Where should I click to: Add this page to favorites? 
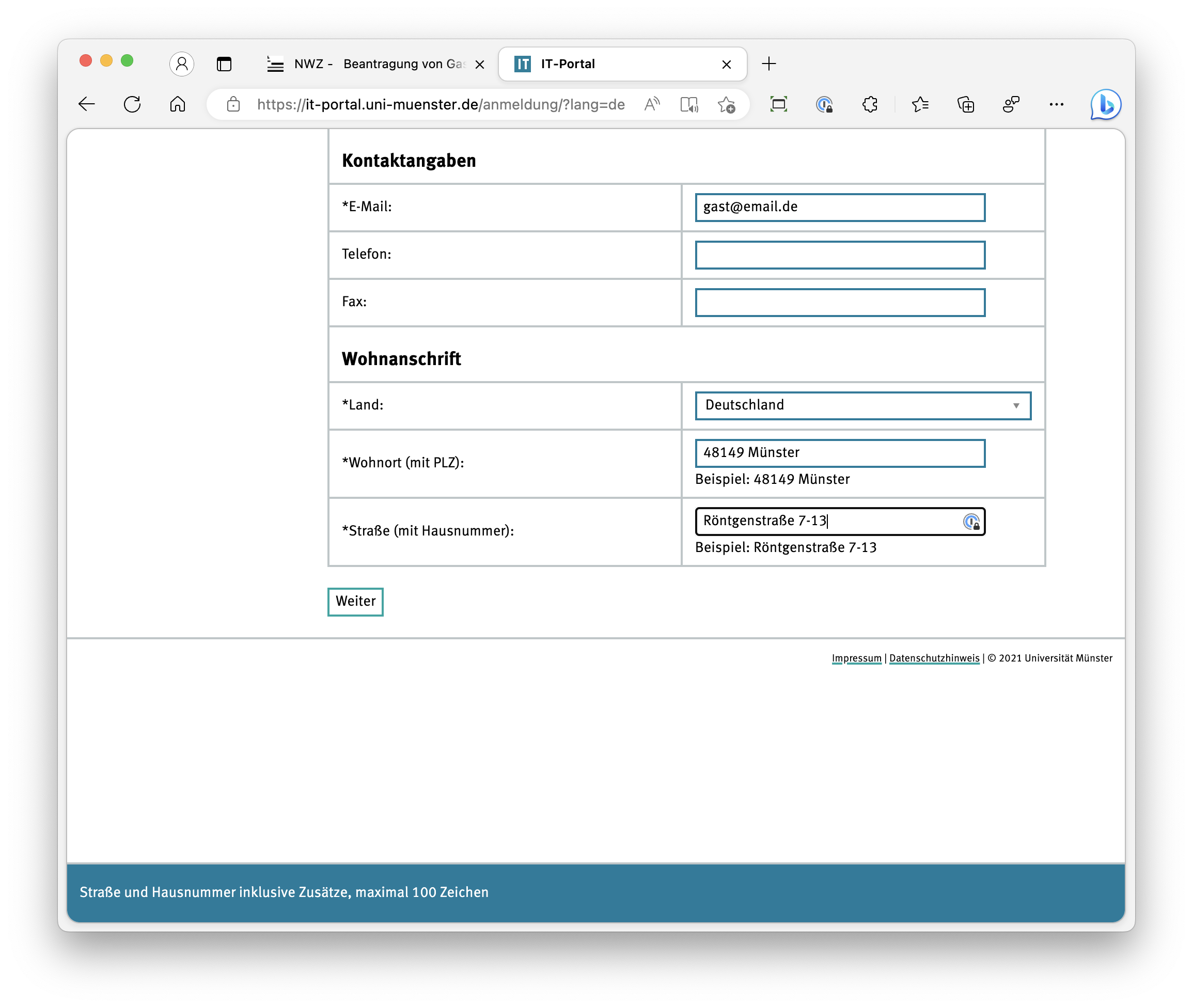pos(726,105)
